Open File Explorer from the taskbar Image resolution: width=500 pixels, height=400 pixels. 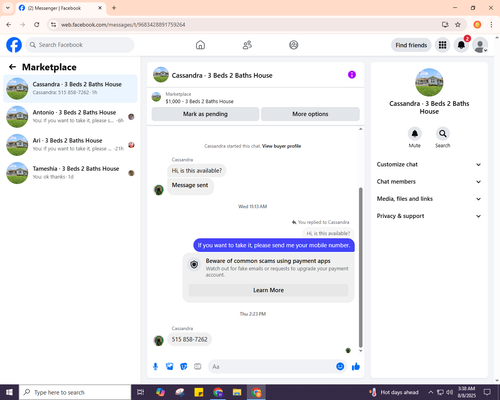[237, 392]
